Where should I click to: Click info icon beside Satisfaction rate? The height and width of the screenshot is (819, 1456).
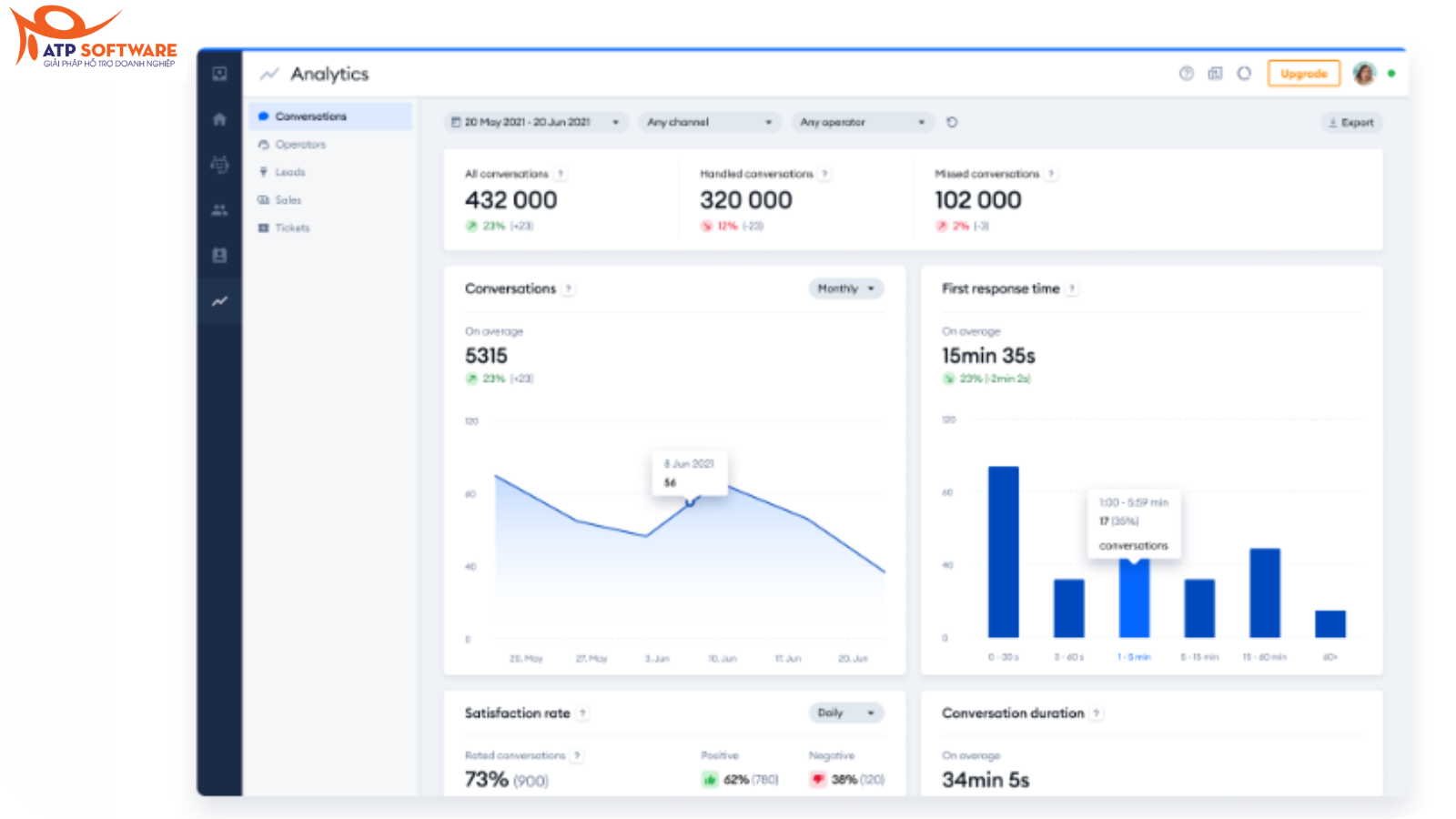(582, 713)
